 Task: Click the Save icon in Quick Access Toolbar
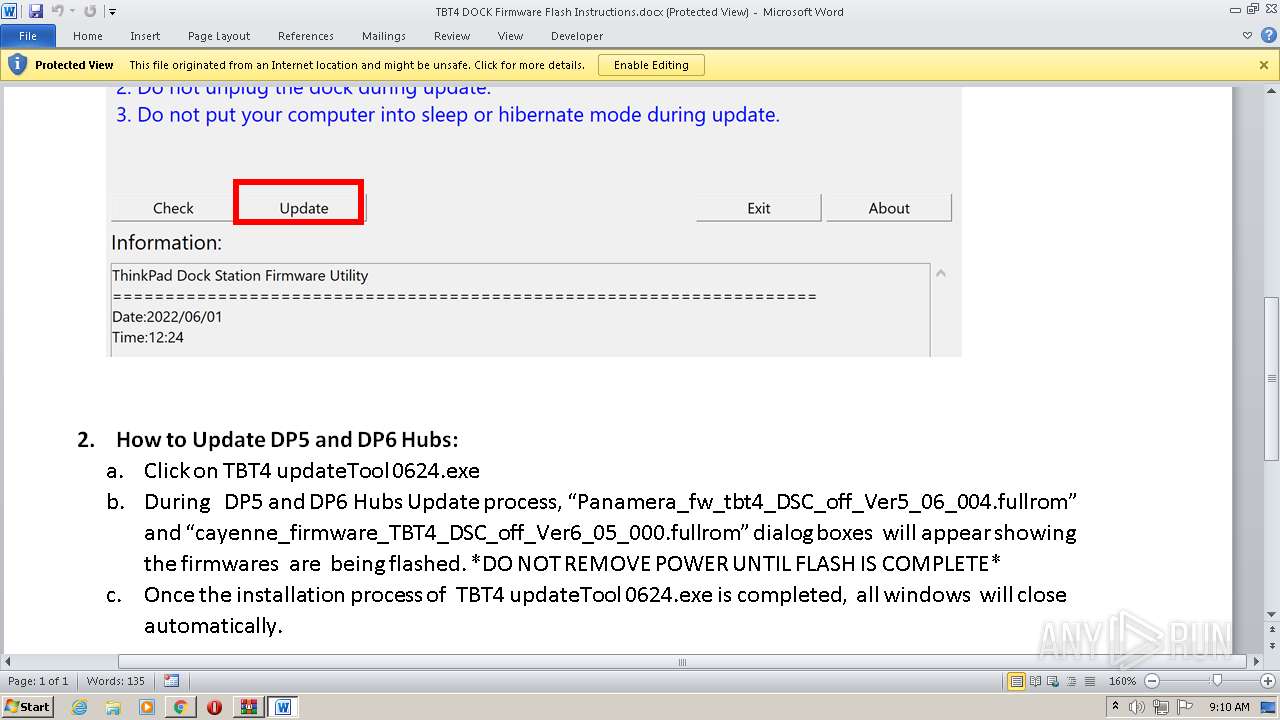point(36,12)
